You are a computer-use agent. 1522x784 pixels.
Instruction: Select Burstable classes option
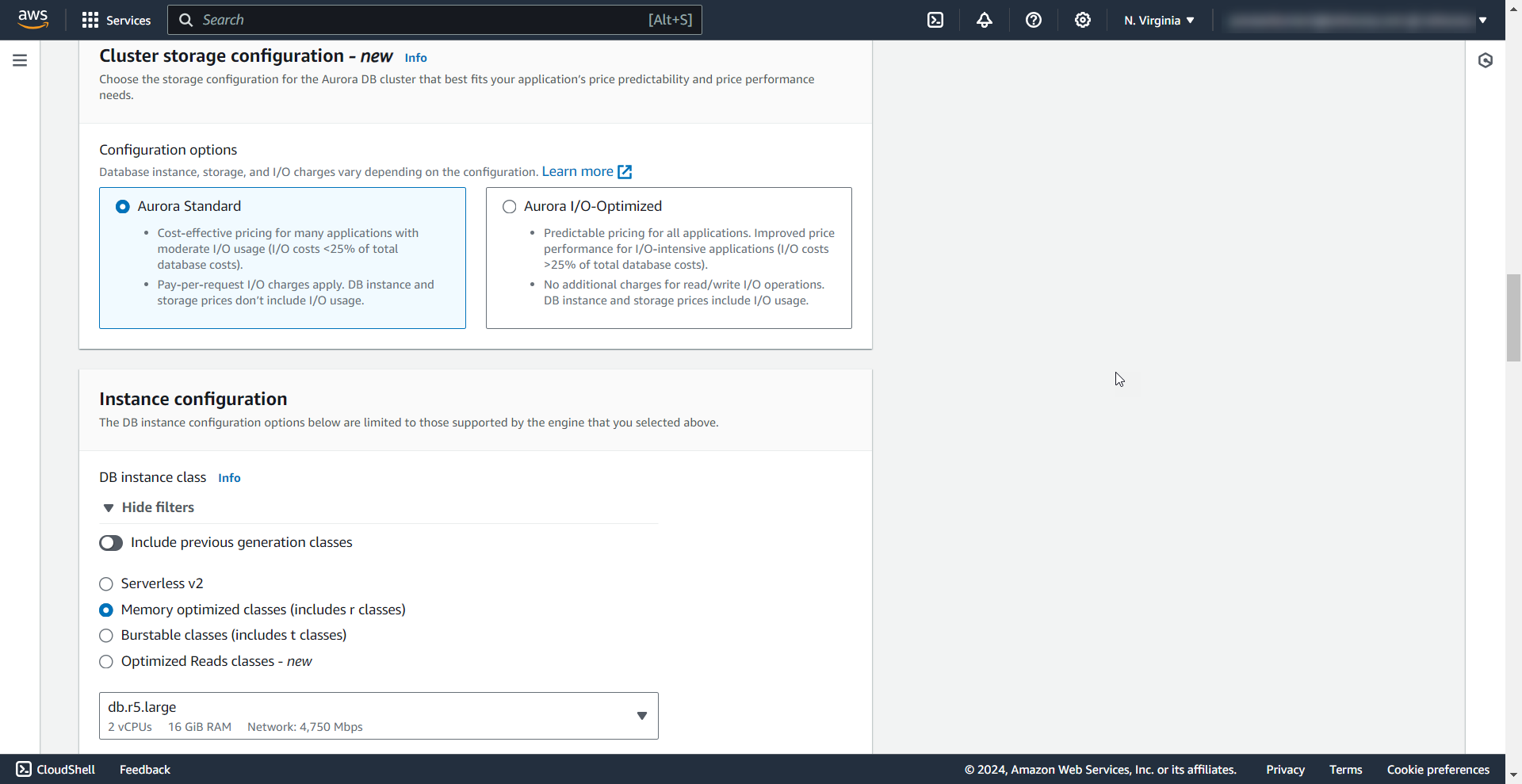tap(106, 636)
